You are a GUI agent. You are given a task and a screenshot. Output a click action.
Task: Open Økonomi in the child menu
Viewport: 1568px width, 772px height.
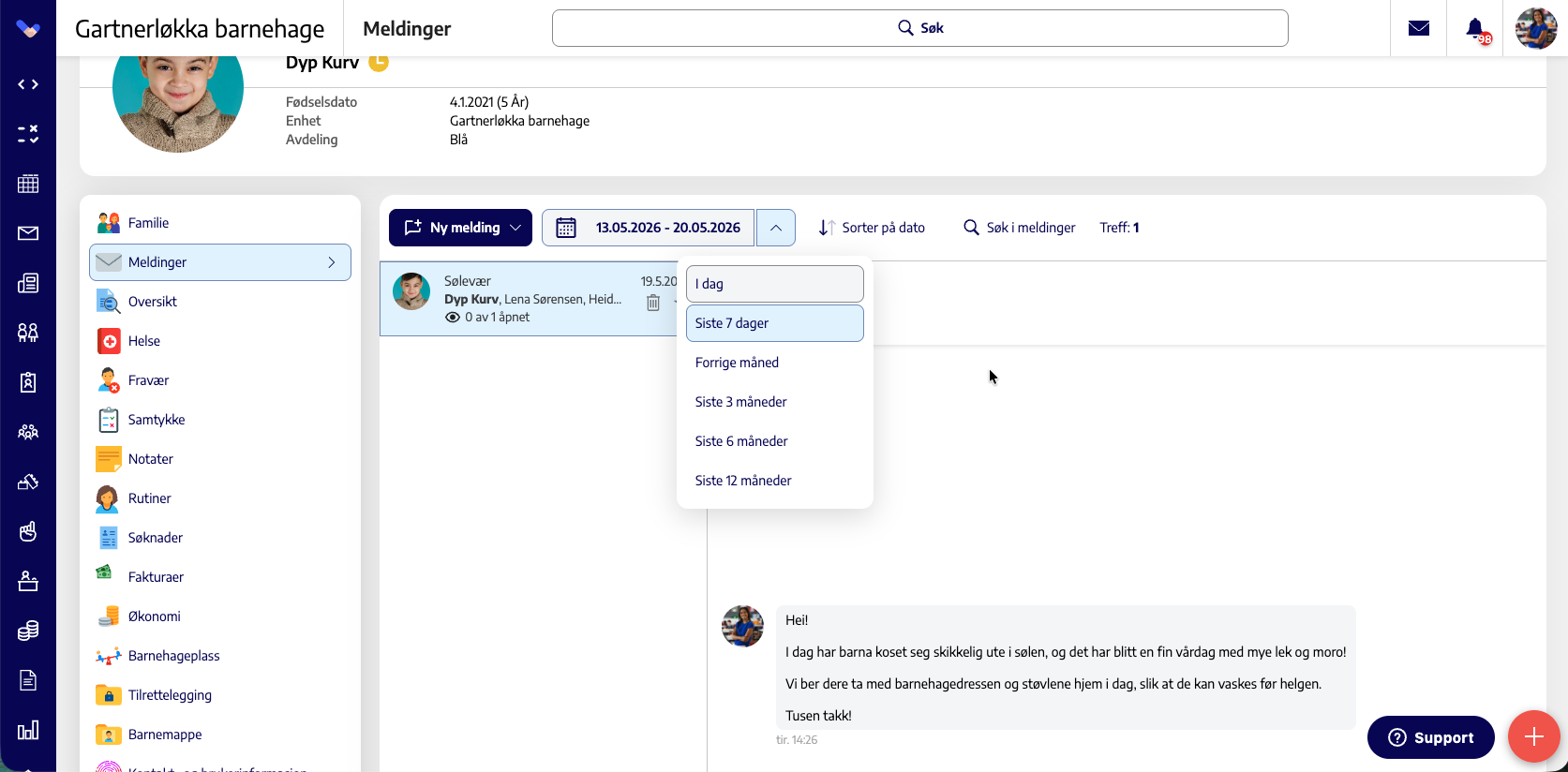220,616
